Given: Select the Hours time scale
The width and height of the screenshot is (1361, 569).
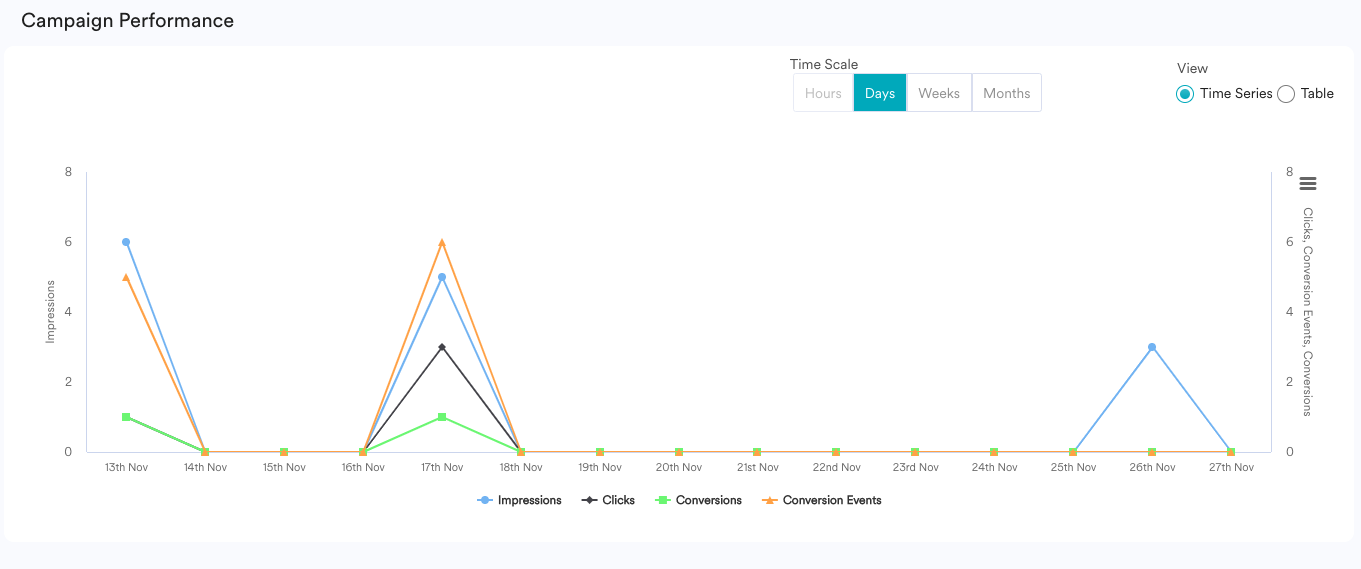Looking at the screenshot, I should 823,93.
